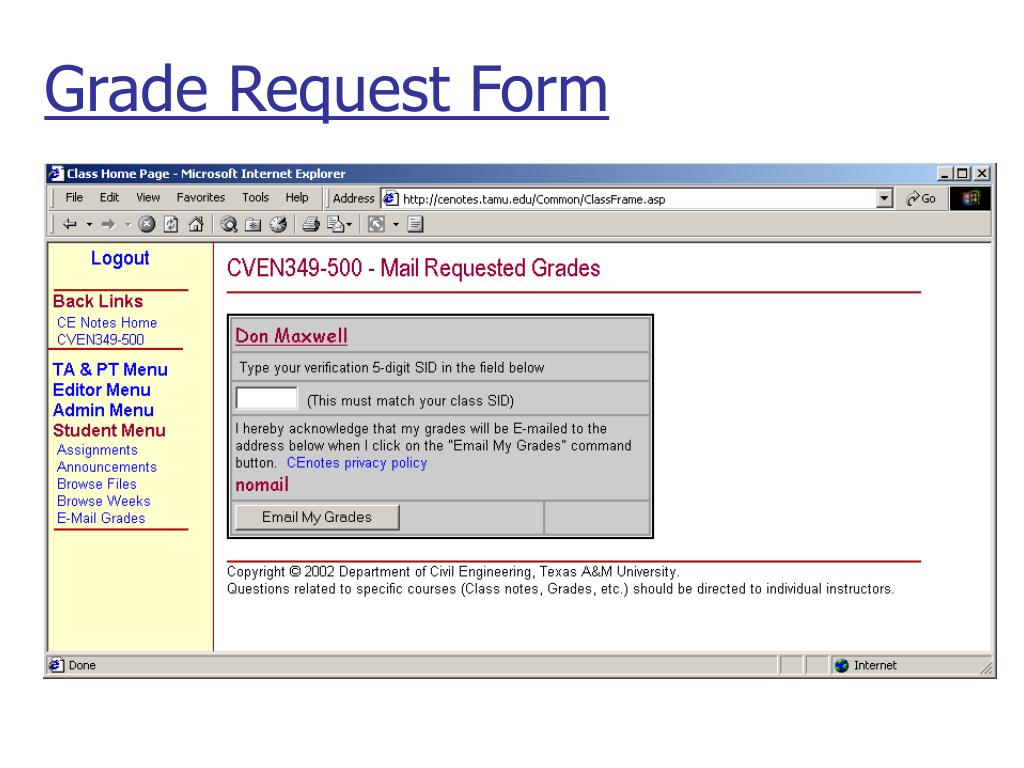This screenshot has width=1024, height=768.
Task: Open the Help menu
Action: [x=296, y=197]
